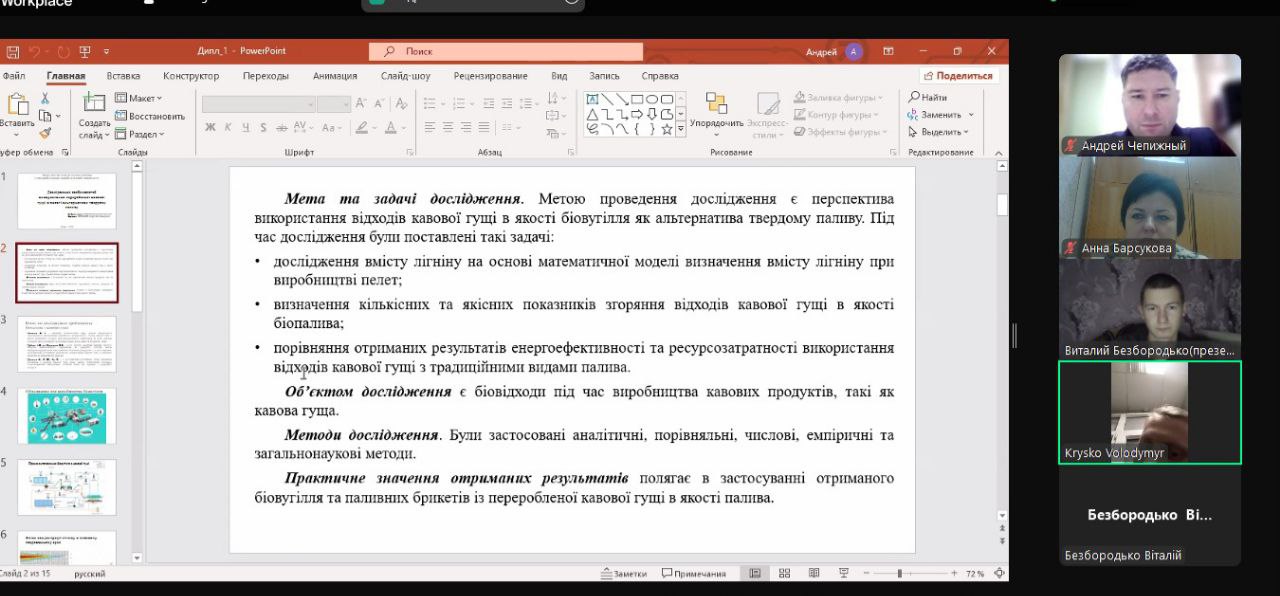This screenshot has height=596, width=1280.
Task: Switch to Reading view icon in status bar
Action: pos(815,573)
